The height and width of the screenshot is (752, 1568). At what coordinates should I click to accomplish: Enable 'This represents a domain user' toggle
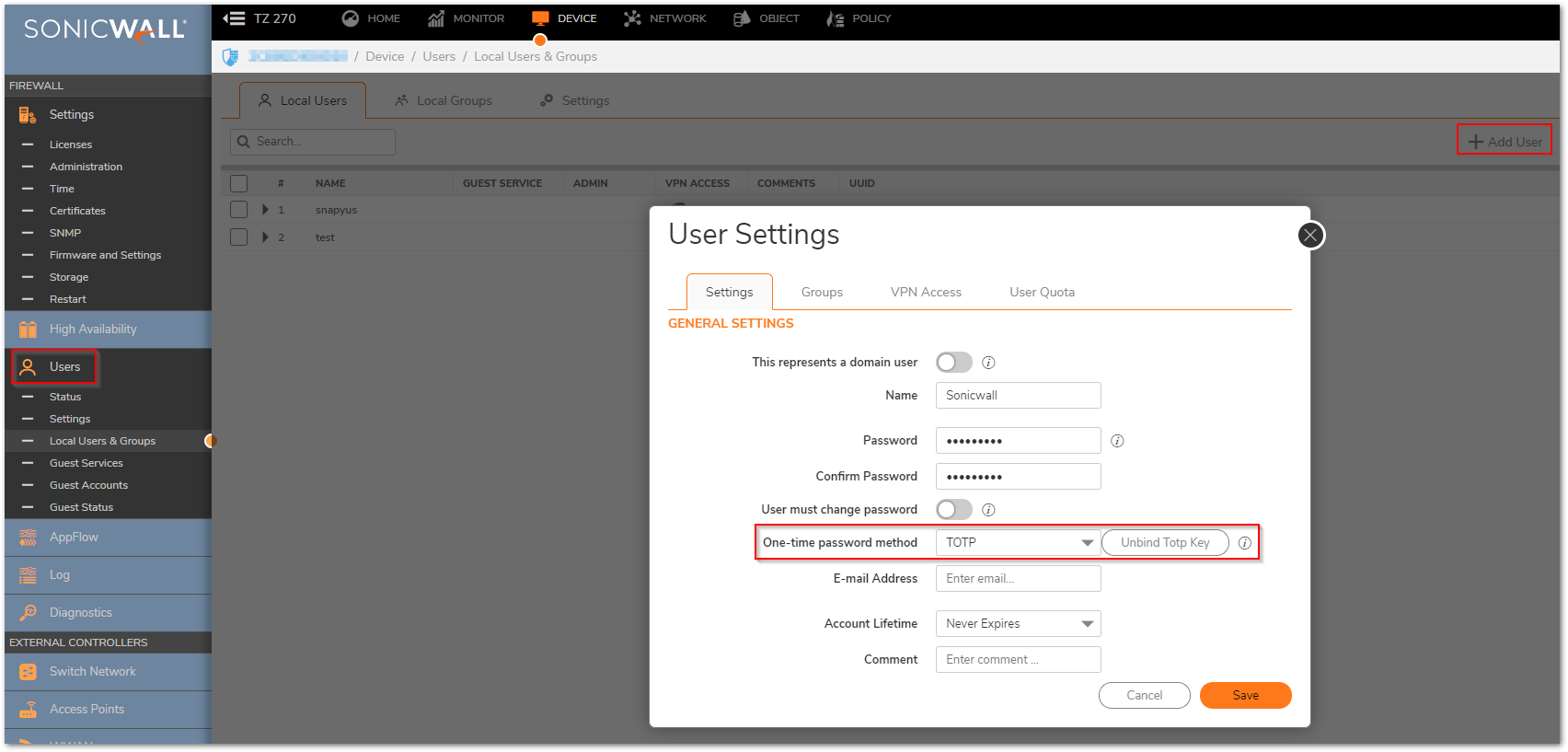(x=953, y=362)
